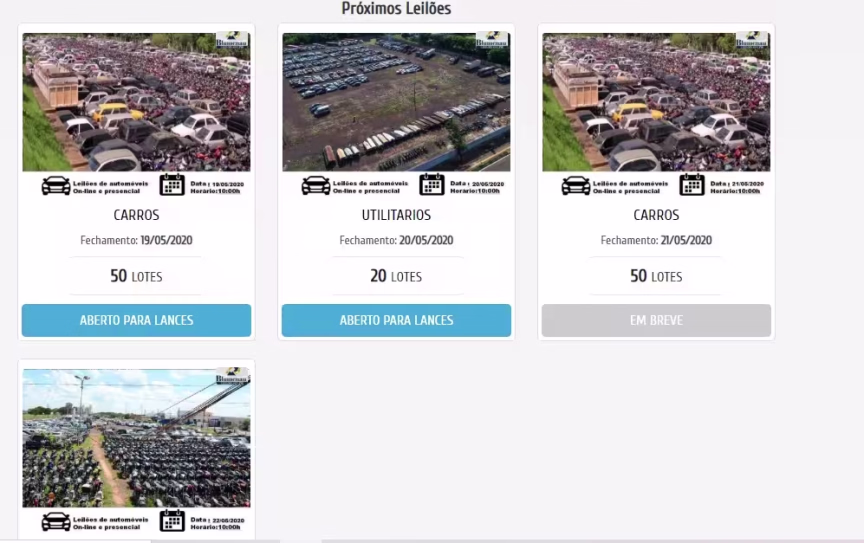Click car icon in 21/05/2020 Carros card
Screen dimensions: 864x543
pos(576,186)
